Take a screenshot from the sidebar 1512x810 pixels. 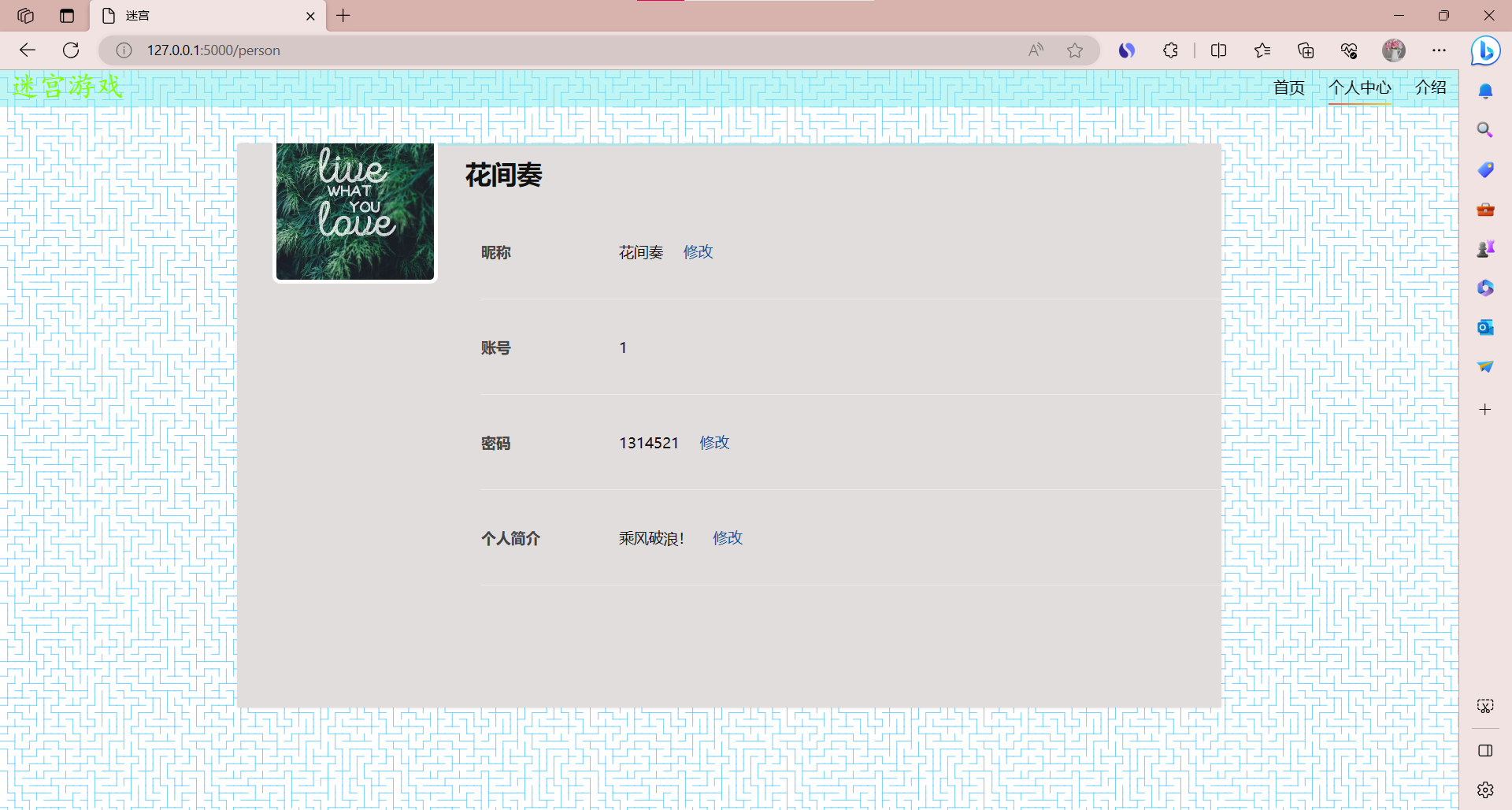[x=1485, y=706]
